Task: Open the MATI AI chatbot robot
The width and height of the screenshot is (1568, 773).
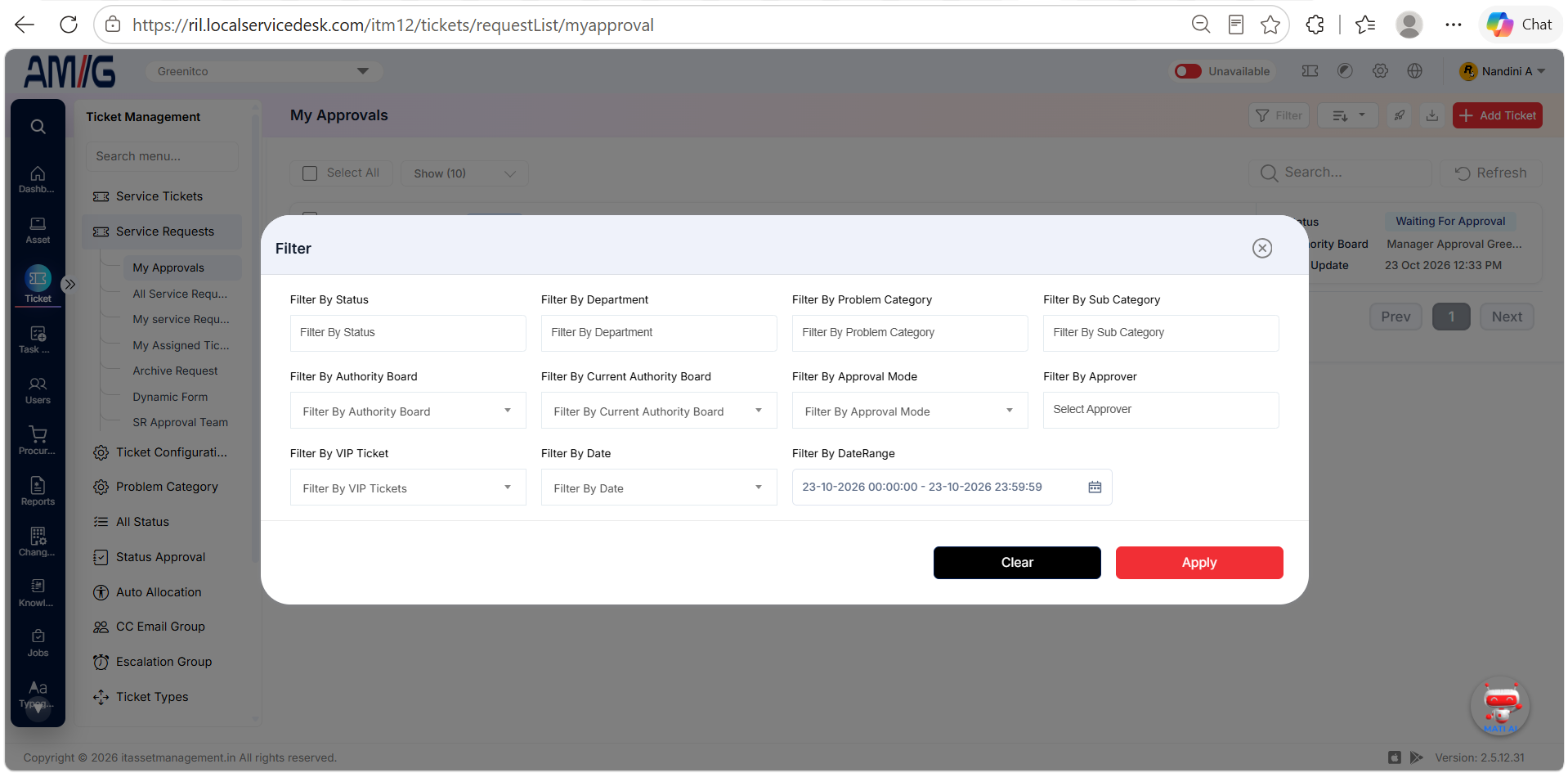Action: [x=1500, y=707]
